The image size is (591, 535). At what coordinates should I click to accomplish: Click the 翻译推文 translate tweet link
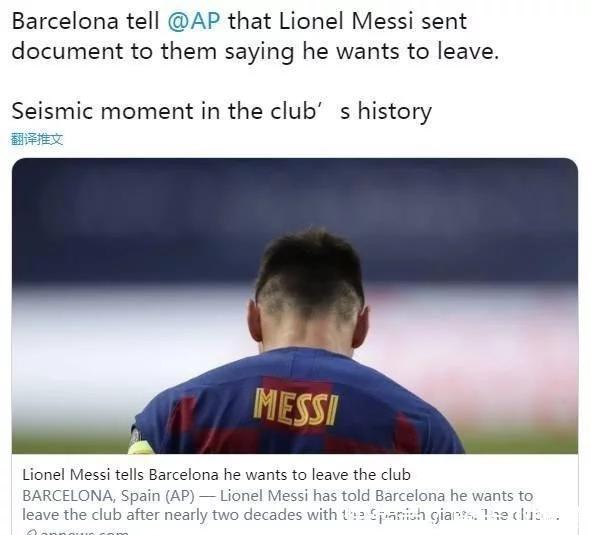[37, 139]
